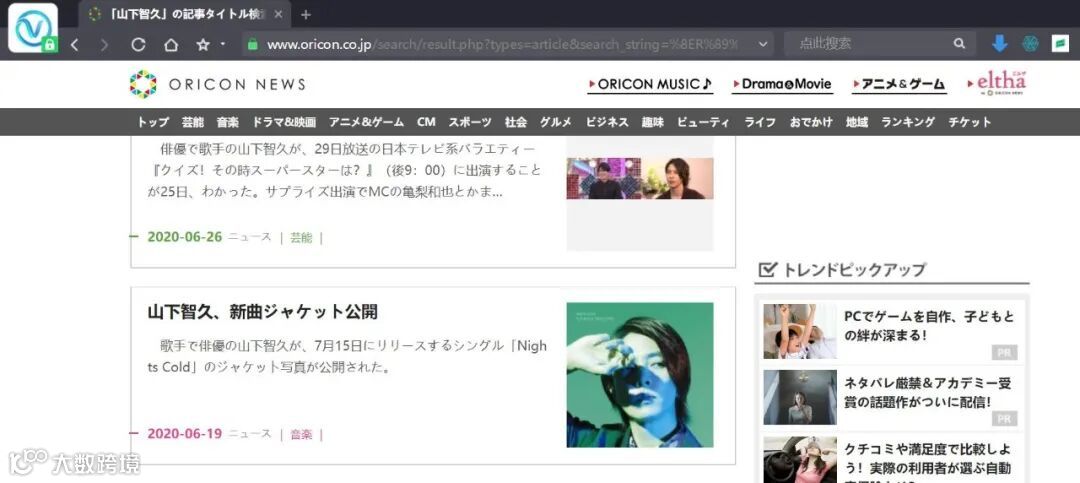1080x483 pixels.
Task: Open the TV show article thumbnail
Action: (x=640, y=178)
